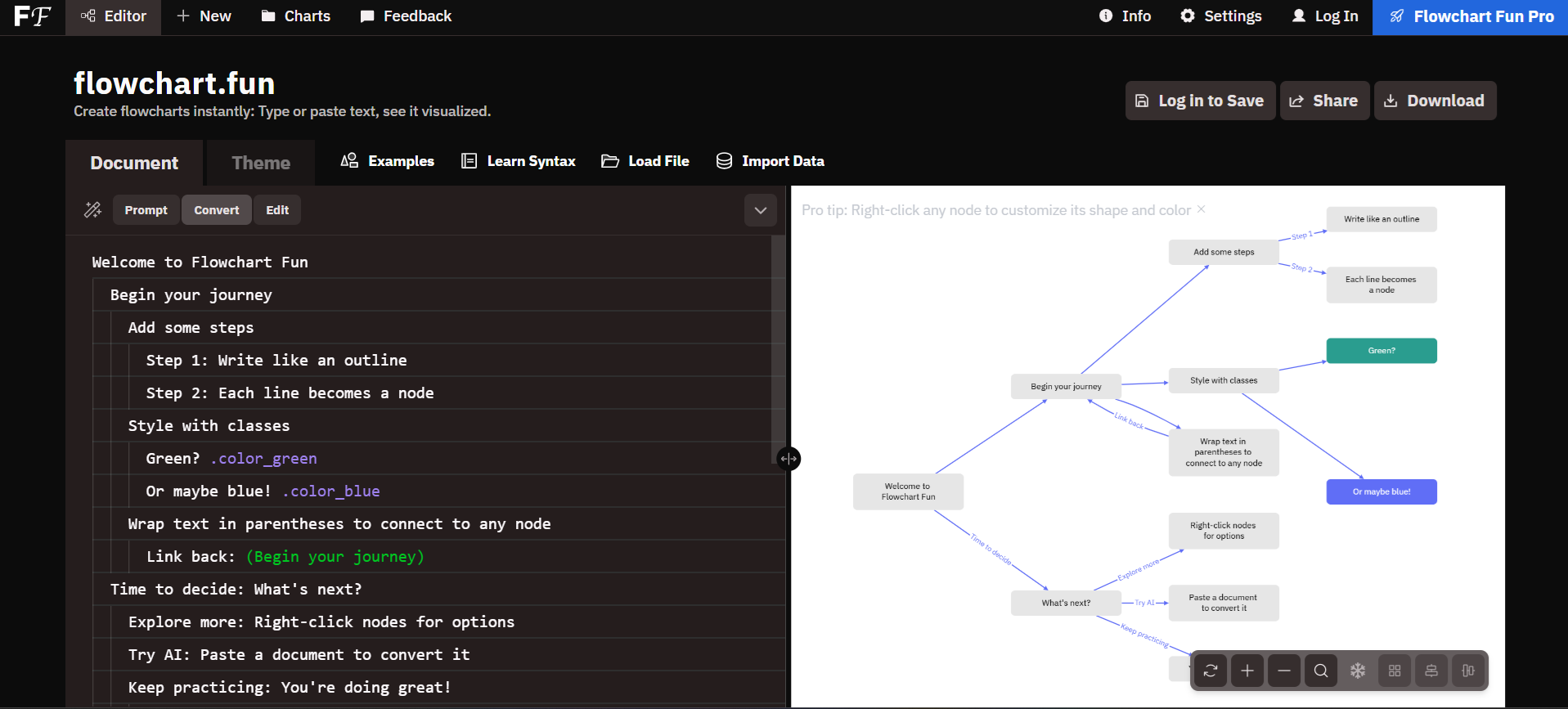The height and width of the screenshot is (709, 1568).
Task: Create a New chart
Action: tap(204, 16)
